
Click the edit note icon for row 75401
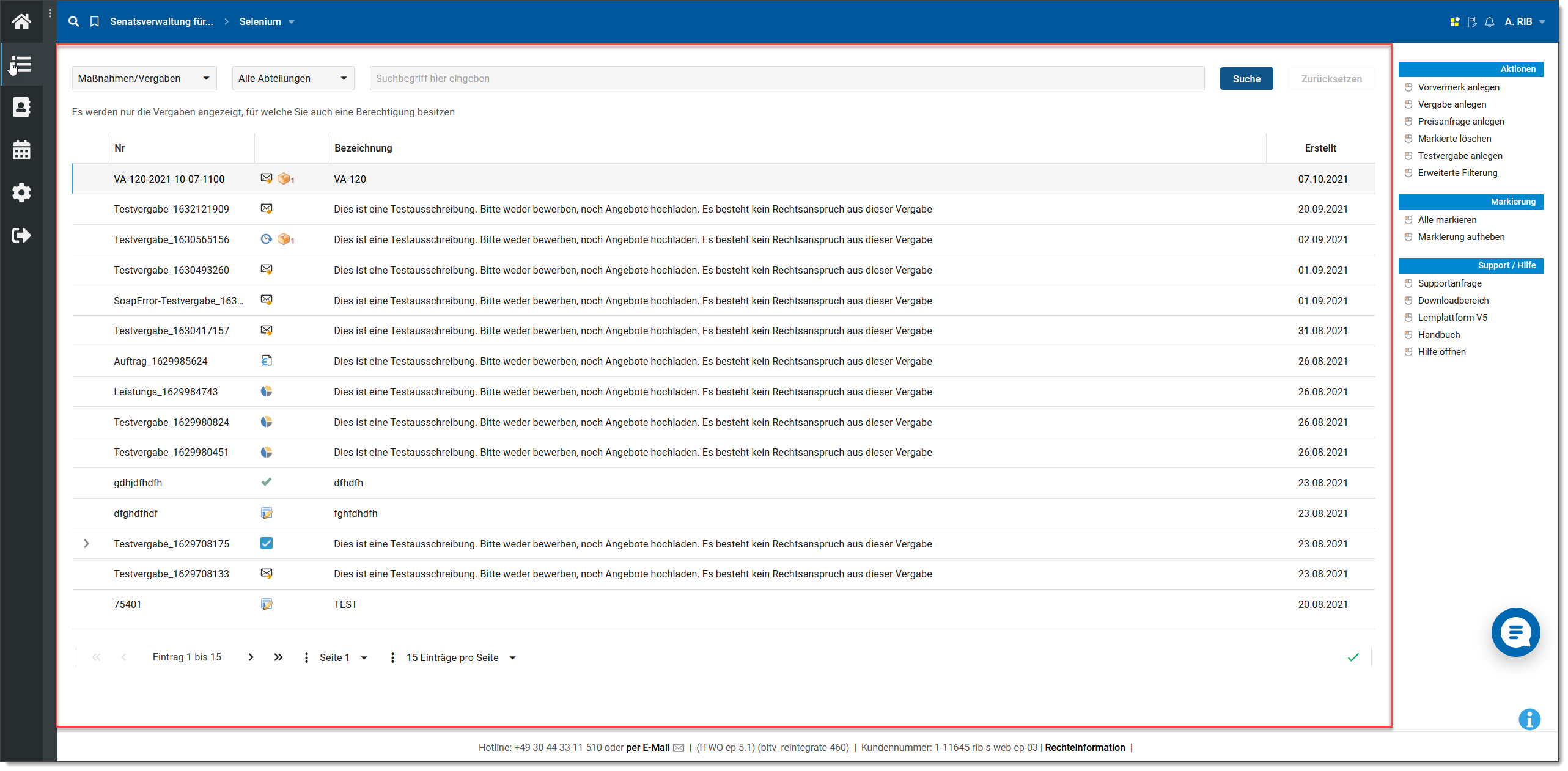(266, 604)
